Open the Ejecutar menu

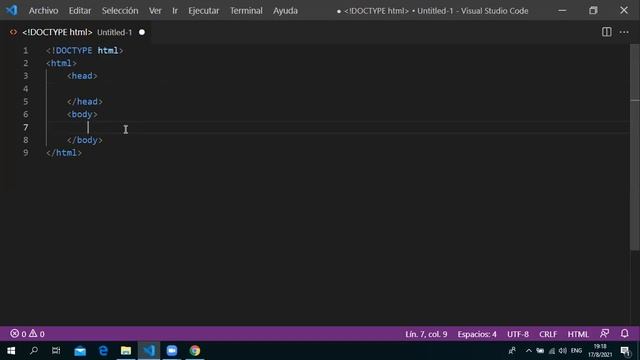(x=203, y=11)
